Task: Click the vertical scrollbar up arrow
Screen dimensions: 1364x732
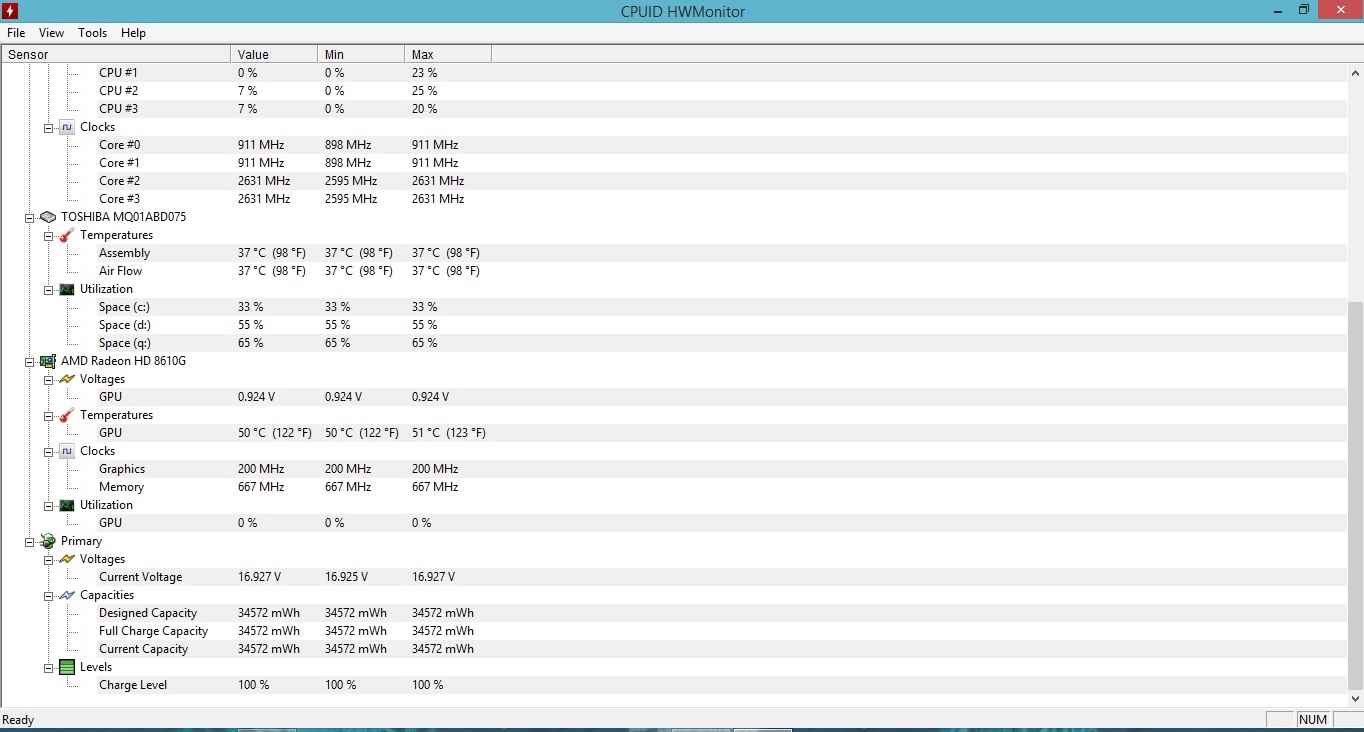Action: 1355,73
